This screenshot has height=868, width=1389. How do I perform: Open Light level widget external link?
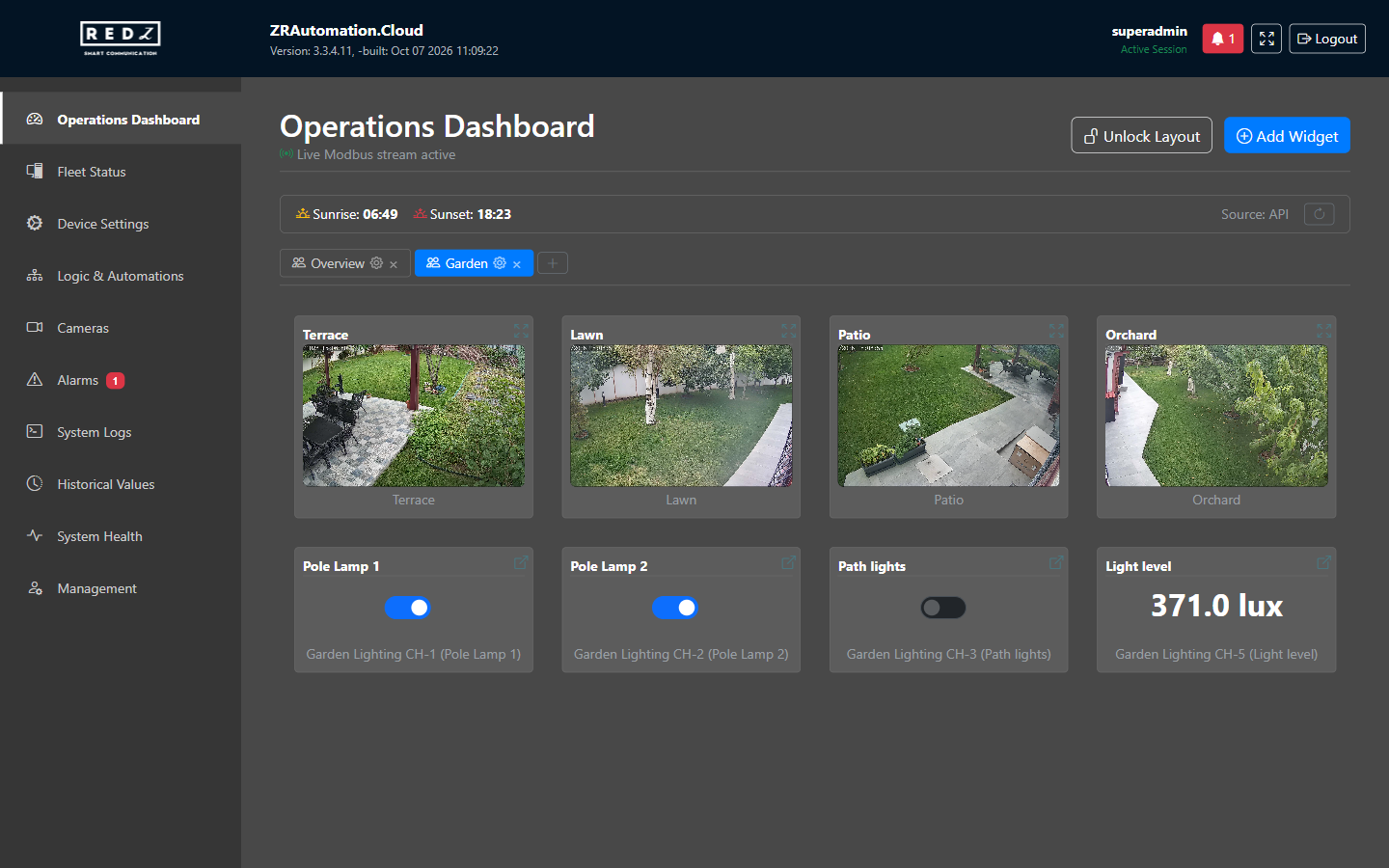pyautogui.click(x=1323, y=562)
